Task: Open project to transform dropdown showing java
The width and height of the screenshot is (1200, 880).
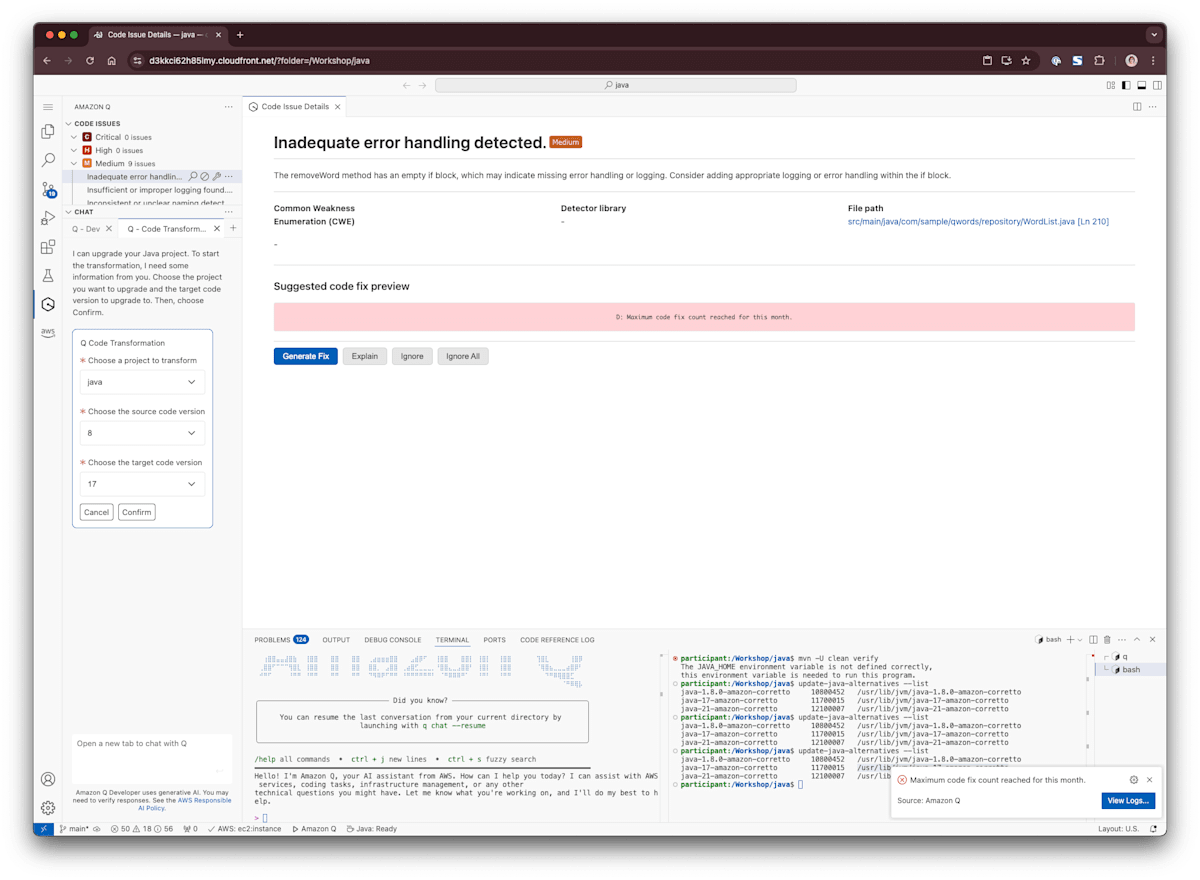Action: point(142,382)
